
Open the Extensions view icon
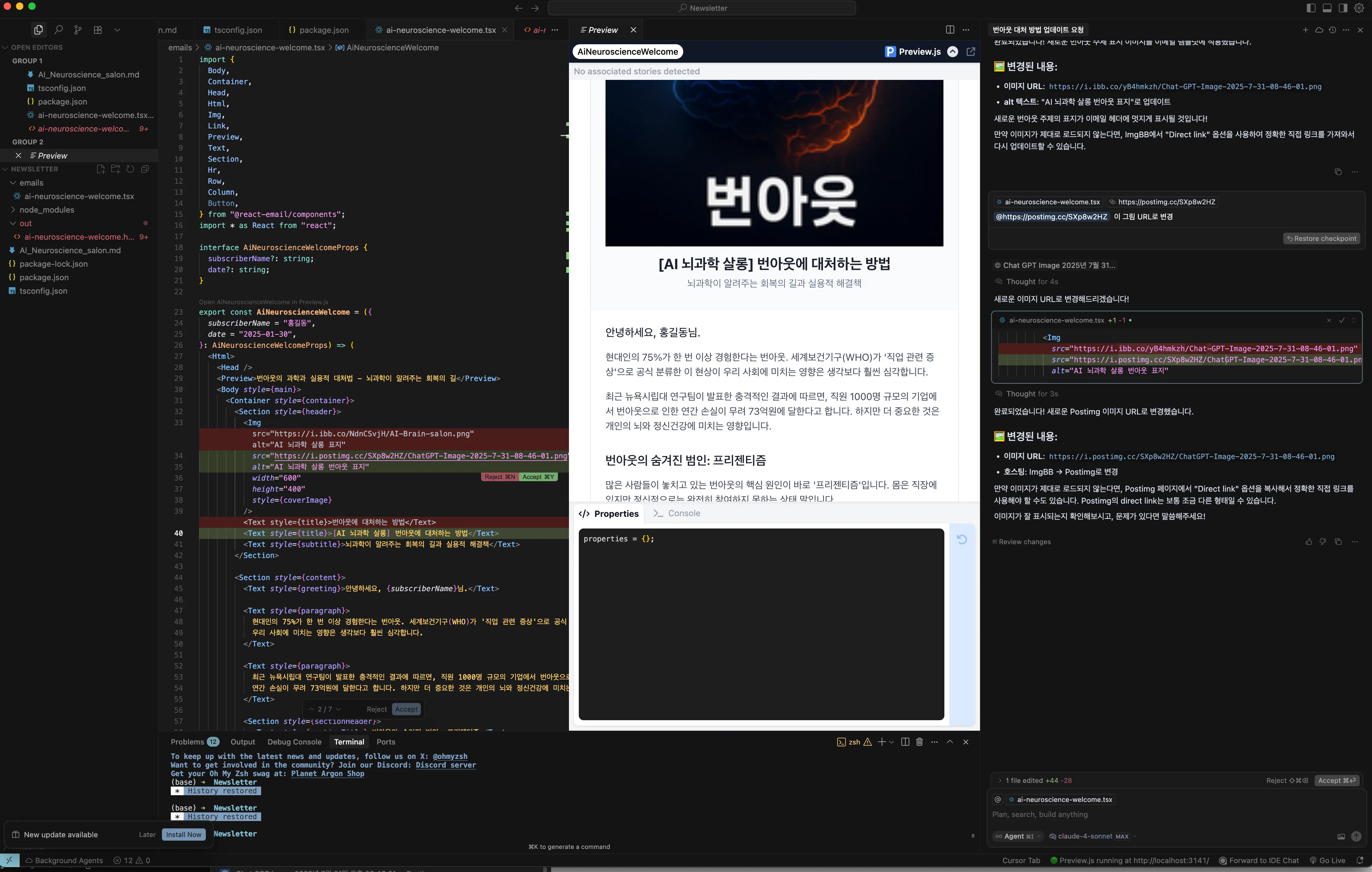point(97,29)
